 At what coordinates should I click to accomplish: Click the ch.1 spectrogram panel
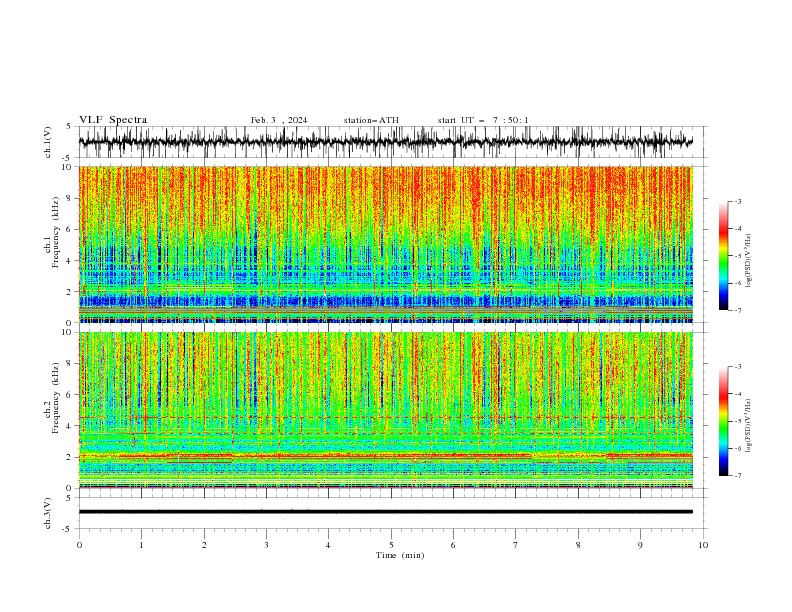click(x=385, y=244)
